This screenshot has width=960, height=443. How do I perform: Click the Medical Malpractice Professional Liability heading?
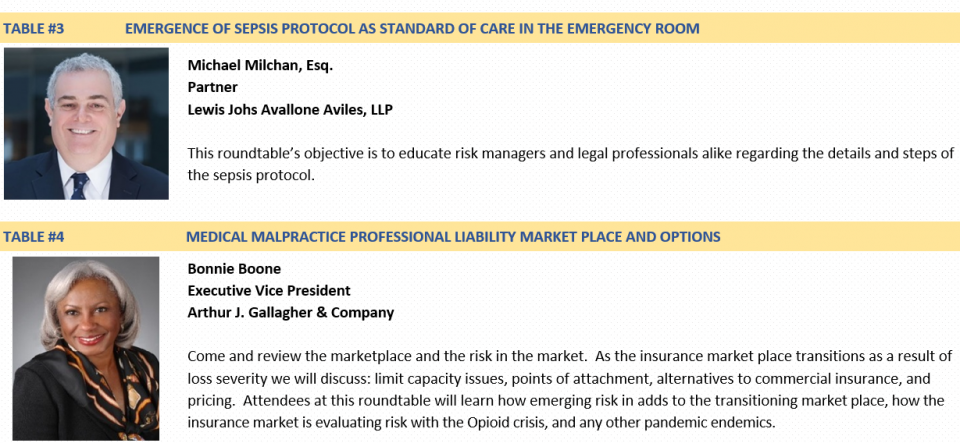[453, 237]
